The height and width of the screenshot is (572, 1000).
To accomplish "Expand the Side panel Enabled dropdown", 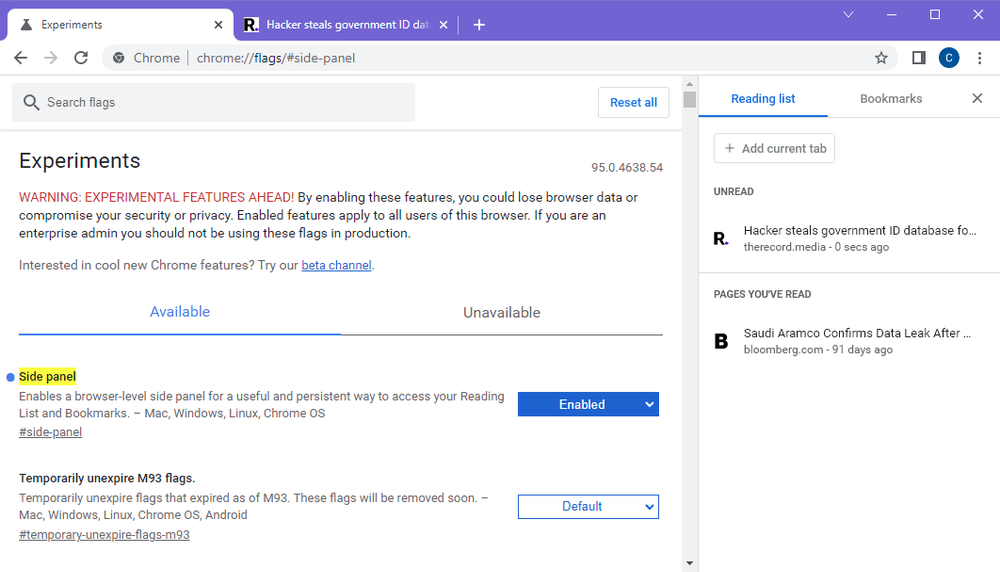I will [588, 404].
